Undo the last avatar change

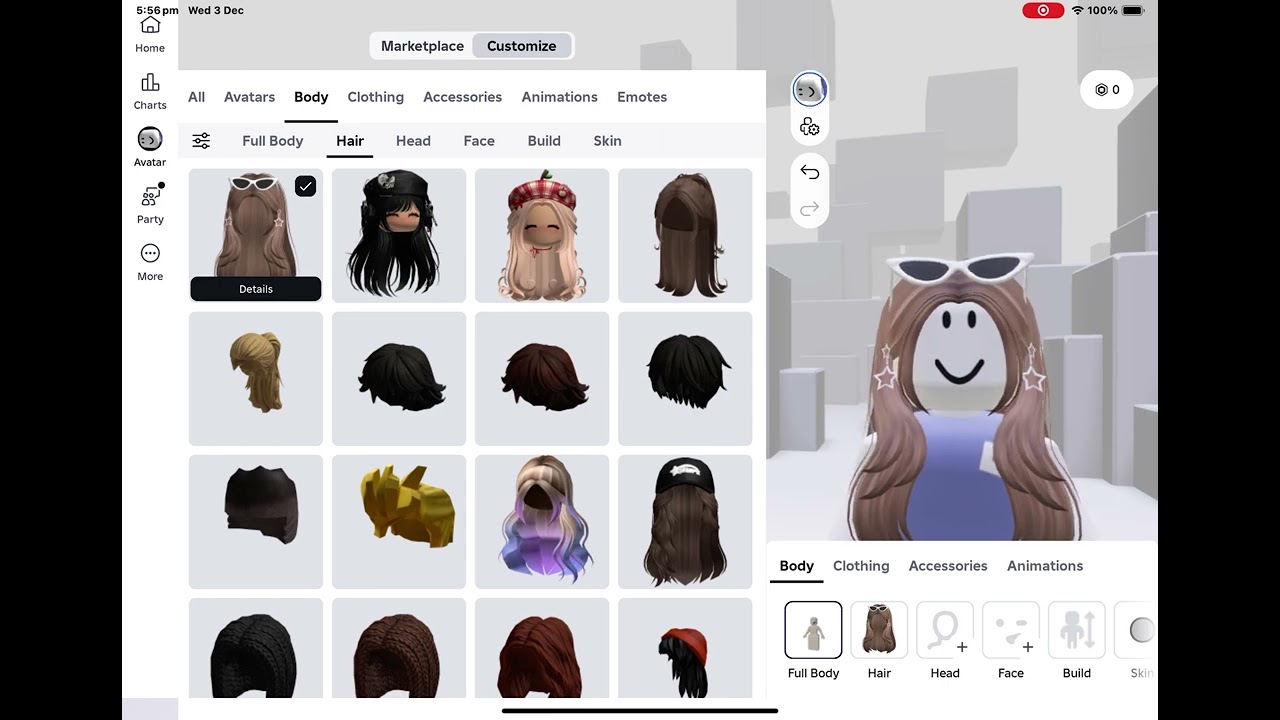pos(810,172)
